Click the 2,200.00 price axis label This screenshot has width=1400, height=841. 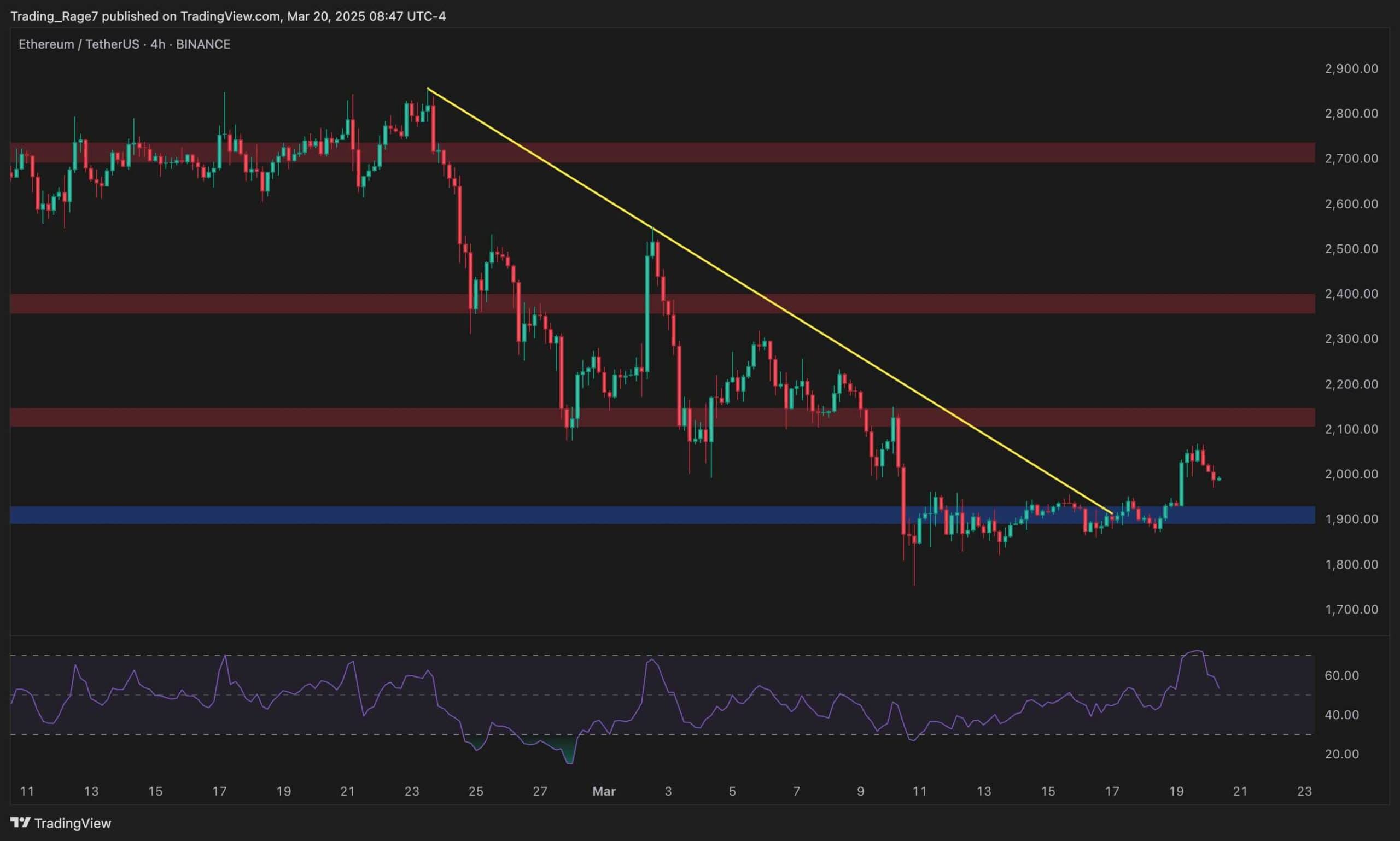(1351, 384)
